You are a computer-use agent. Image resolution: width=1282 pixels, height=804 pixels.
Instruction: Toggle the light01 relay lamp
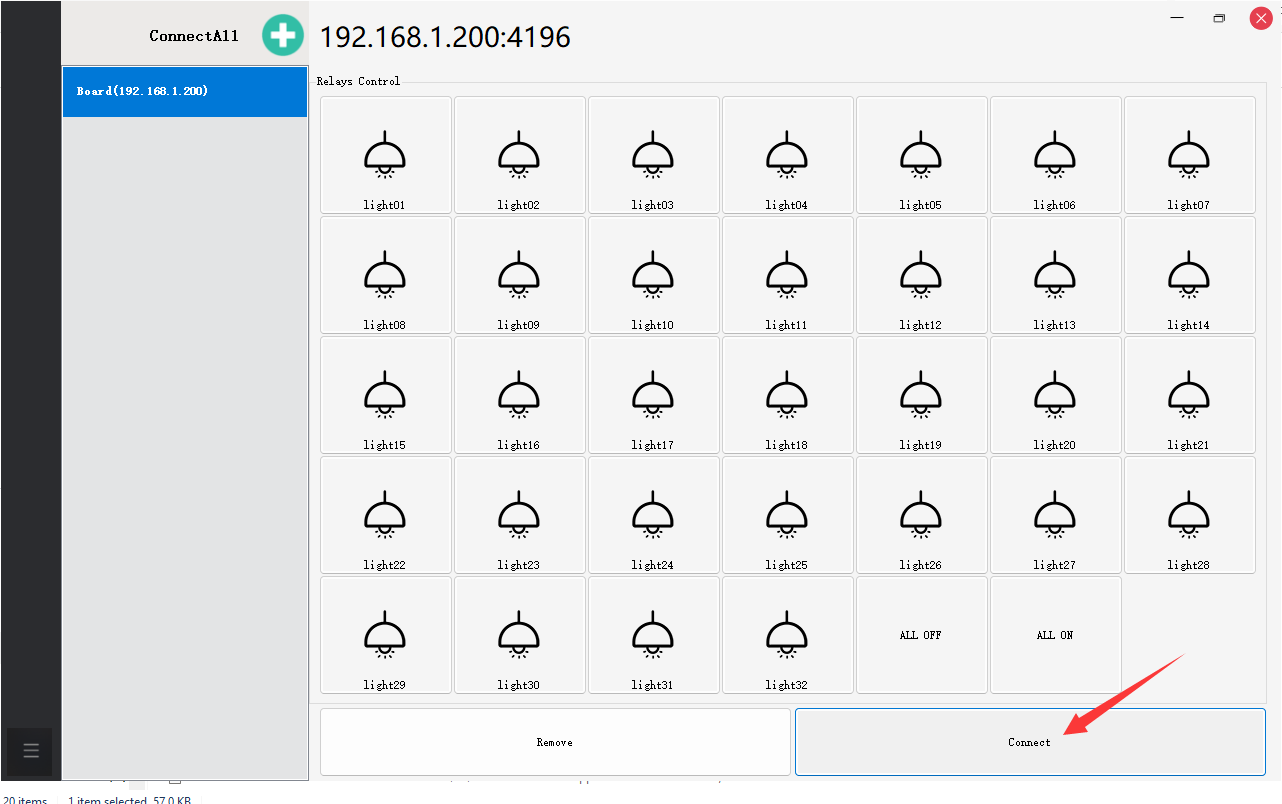pyautogui.click(x=385, y=155)
